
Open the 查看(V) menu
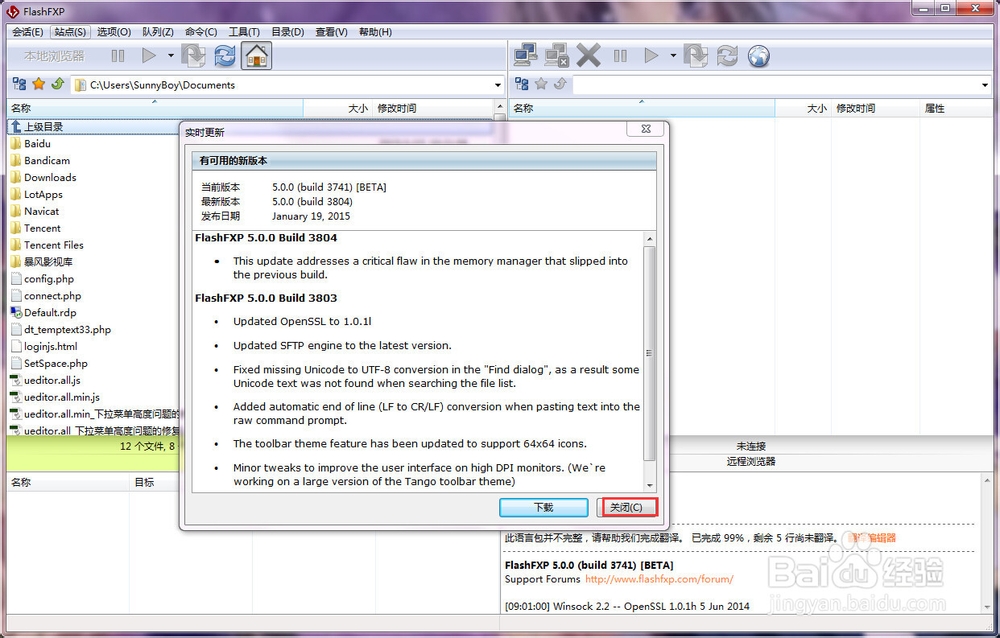pyautogui.click(x=331, y=32)
